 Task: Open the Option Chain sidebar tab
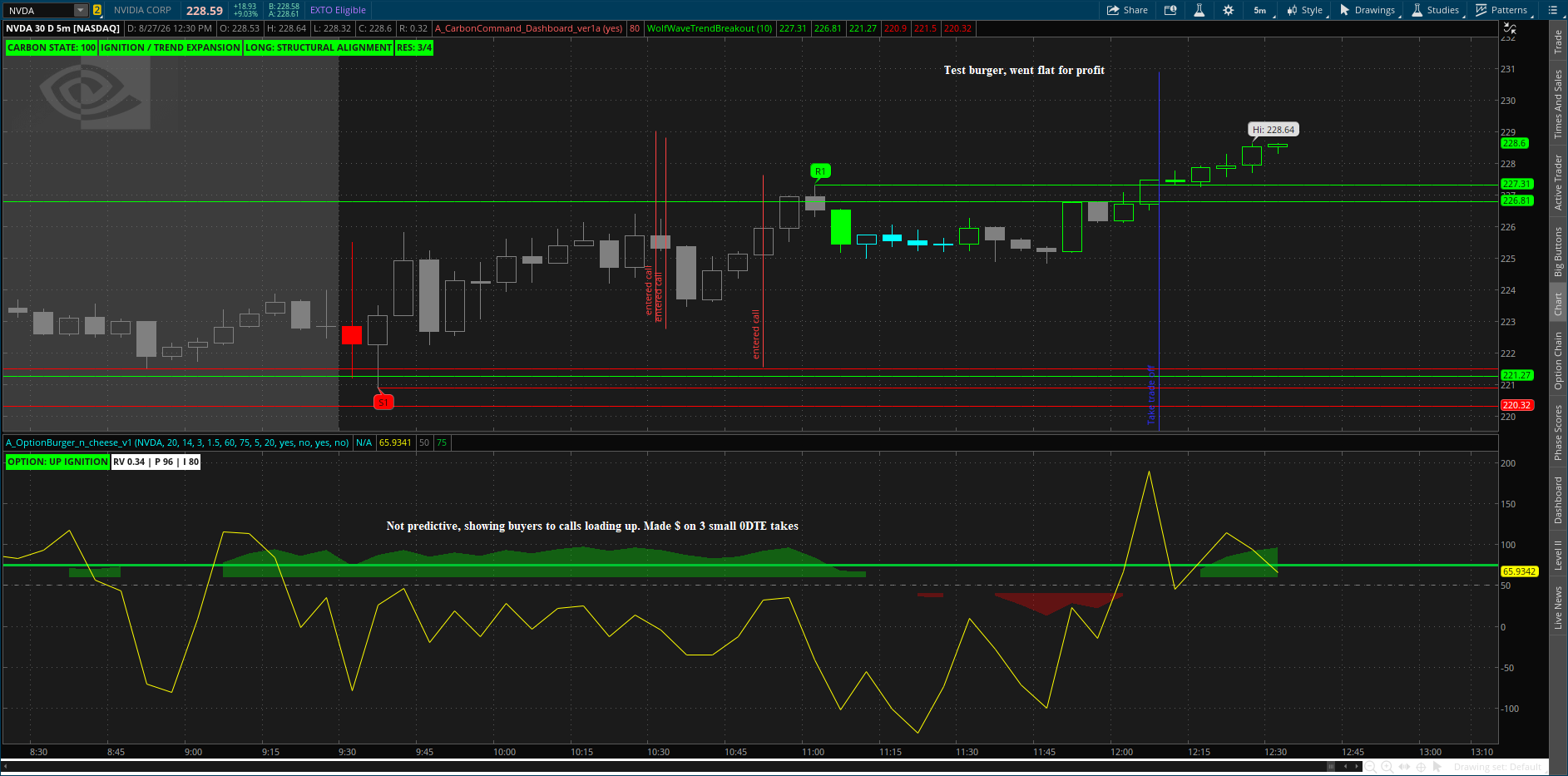1558,361
